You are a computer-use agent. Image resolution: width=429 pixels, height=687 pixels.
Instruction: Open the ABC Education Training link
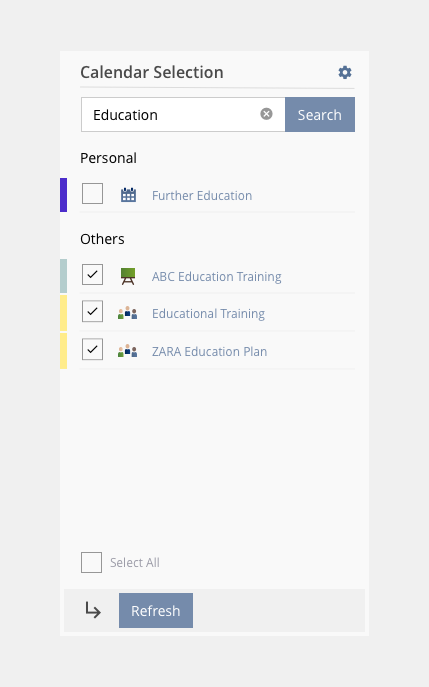217,277
